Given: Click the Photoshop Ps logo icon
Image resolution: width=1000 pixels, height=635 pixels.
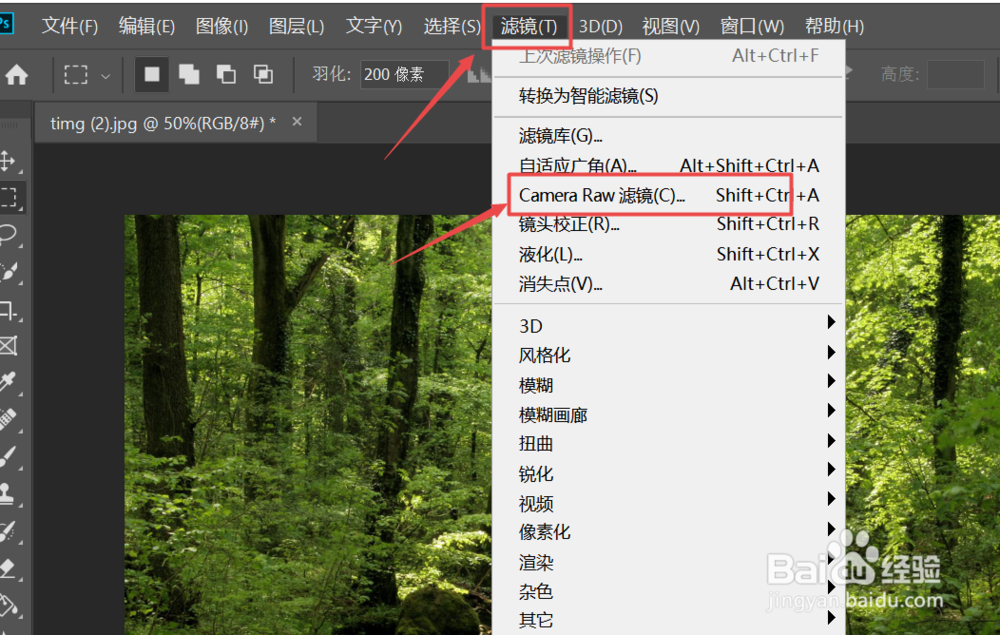Looking at the screenshot, I should (x=6, y=24).
